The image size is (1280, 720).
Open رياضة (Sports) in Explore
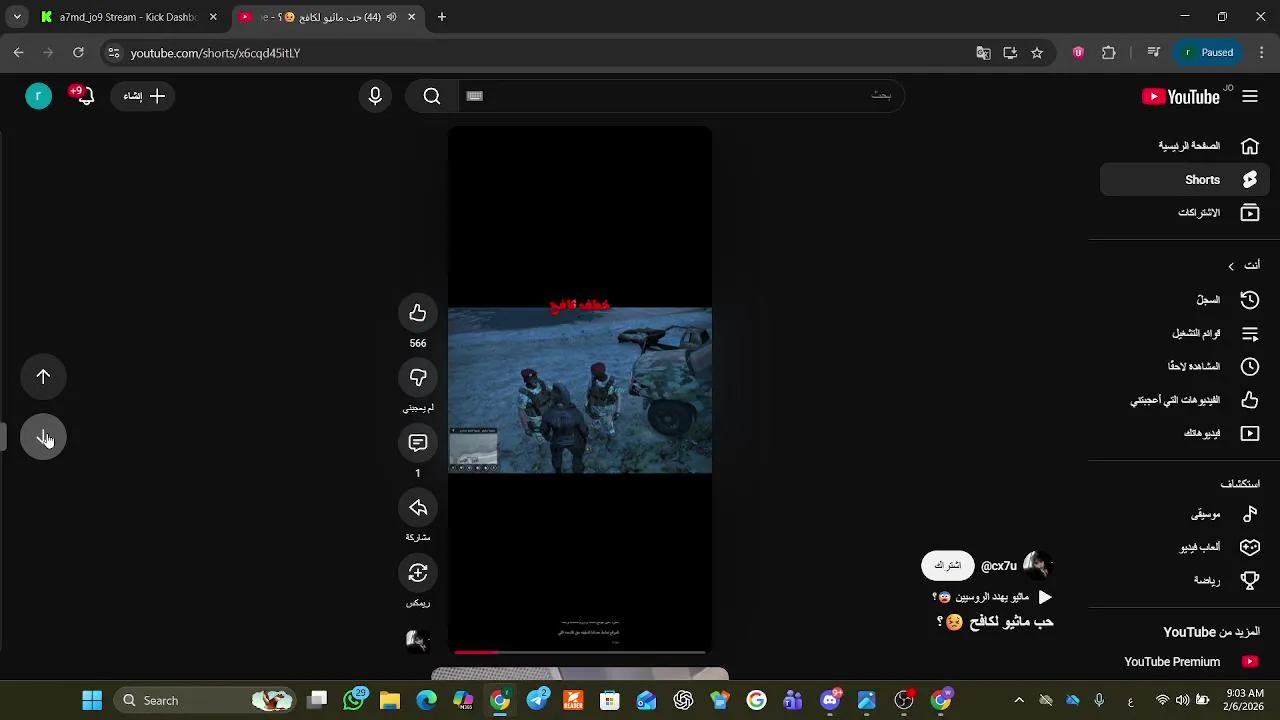click(1185, 580)
